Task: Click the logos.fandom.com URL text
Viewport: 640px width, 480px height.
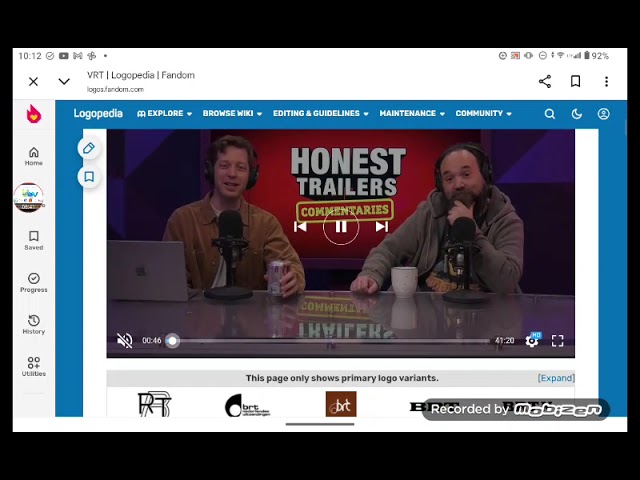Action: pyautogui.click(x=115, y=89)
